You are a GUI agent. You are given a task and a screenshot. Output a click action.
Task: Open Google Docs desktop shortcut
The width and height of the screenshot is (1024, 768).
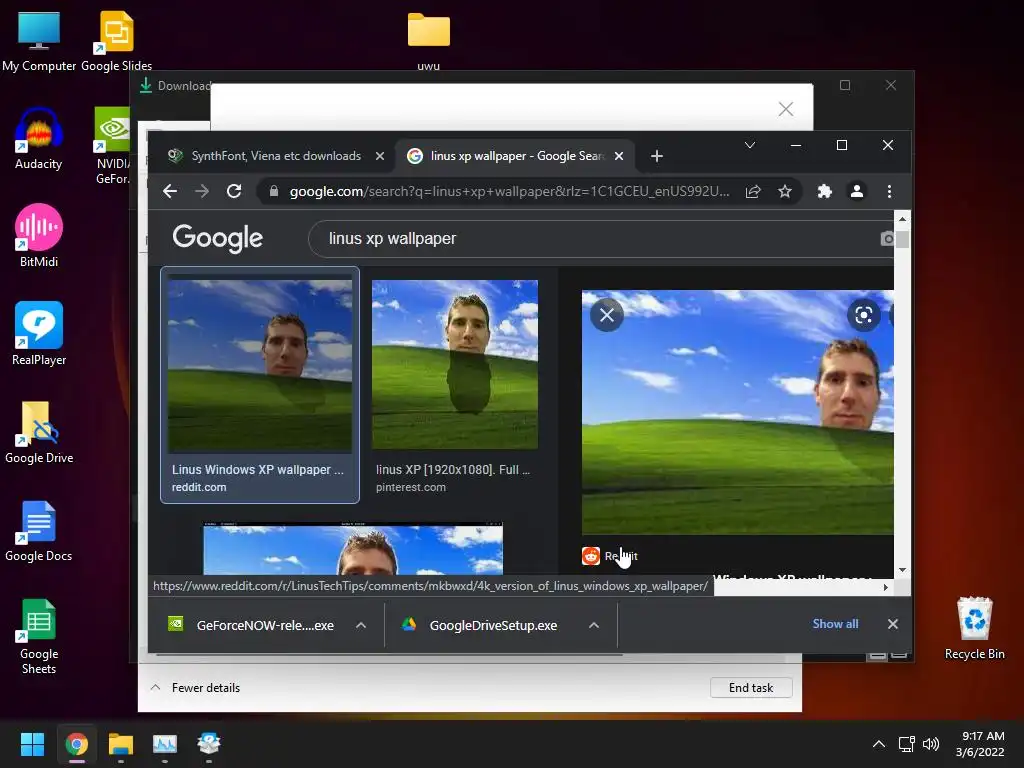click(x=39, y=530)
